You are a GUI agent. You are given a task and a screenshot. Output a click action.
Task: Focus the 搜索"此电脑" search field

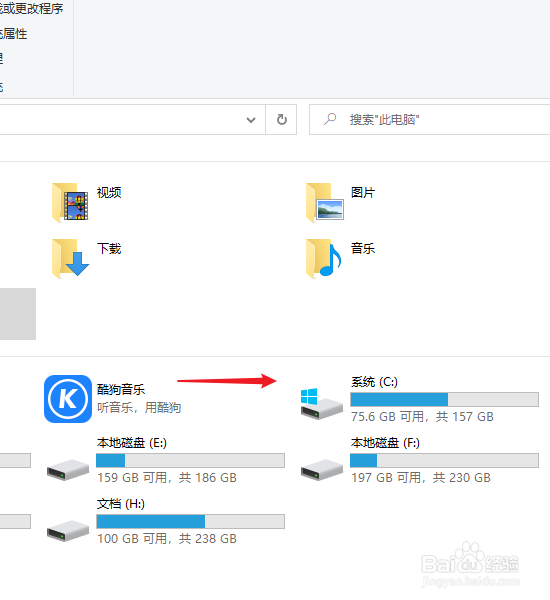click(x=430, y=120)
